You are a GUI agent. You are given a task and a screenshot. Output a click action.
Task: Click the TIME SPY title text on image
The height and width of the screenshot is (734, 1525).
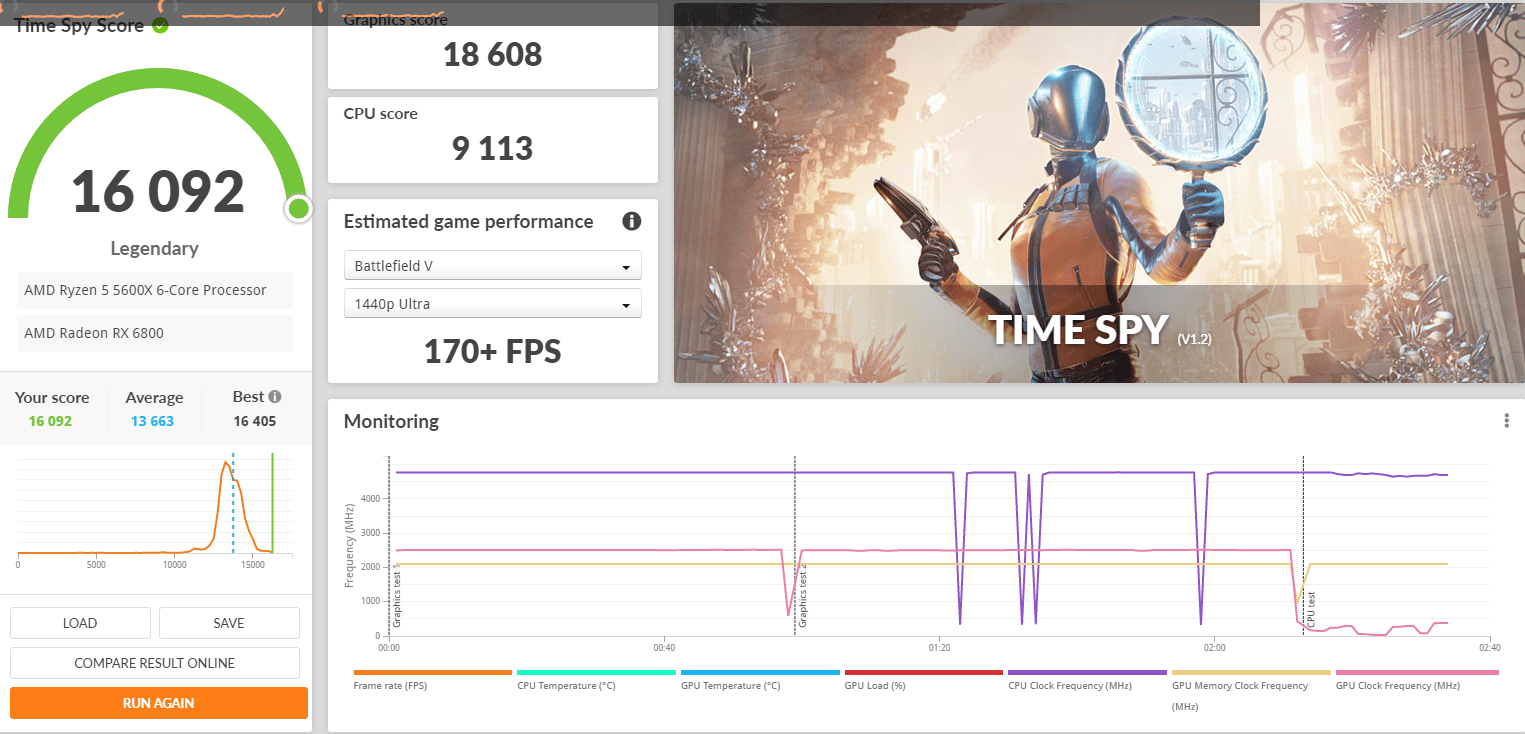pos(1079,330)
